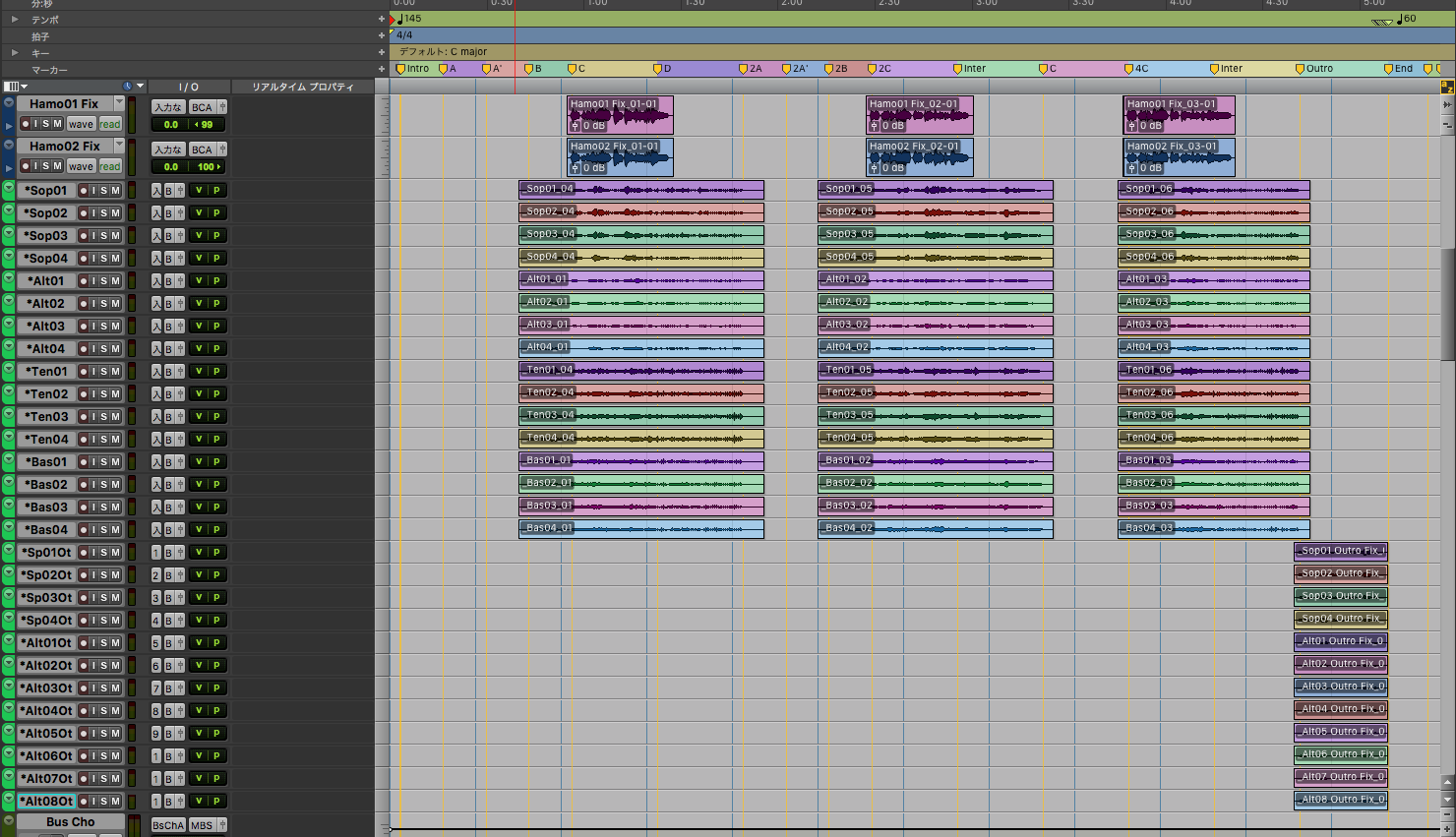Image resolution: width=1456 pixels, height=837 pixels.
Task: Open wave view selector on Hamo01 Fix
Action: click(81, 124)
